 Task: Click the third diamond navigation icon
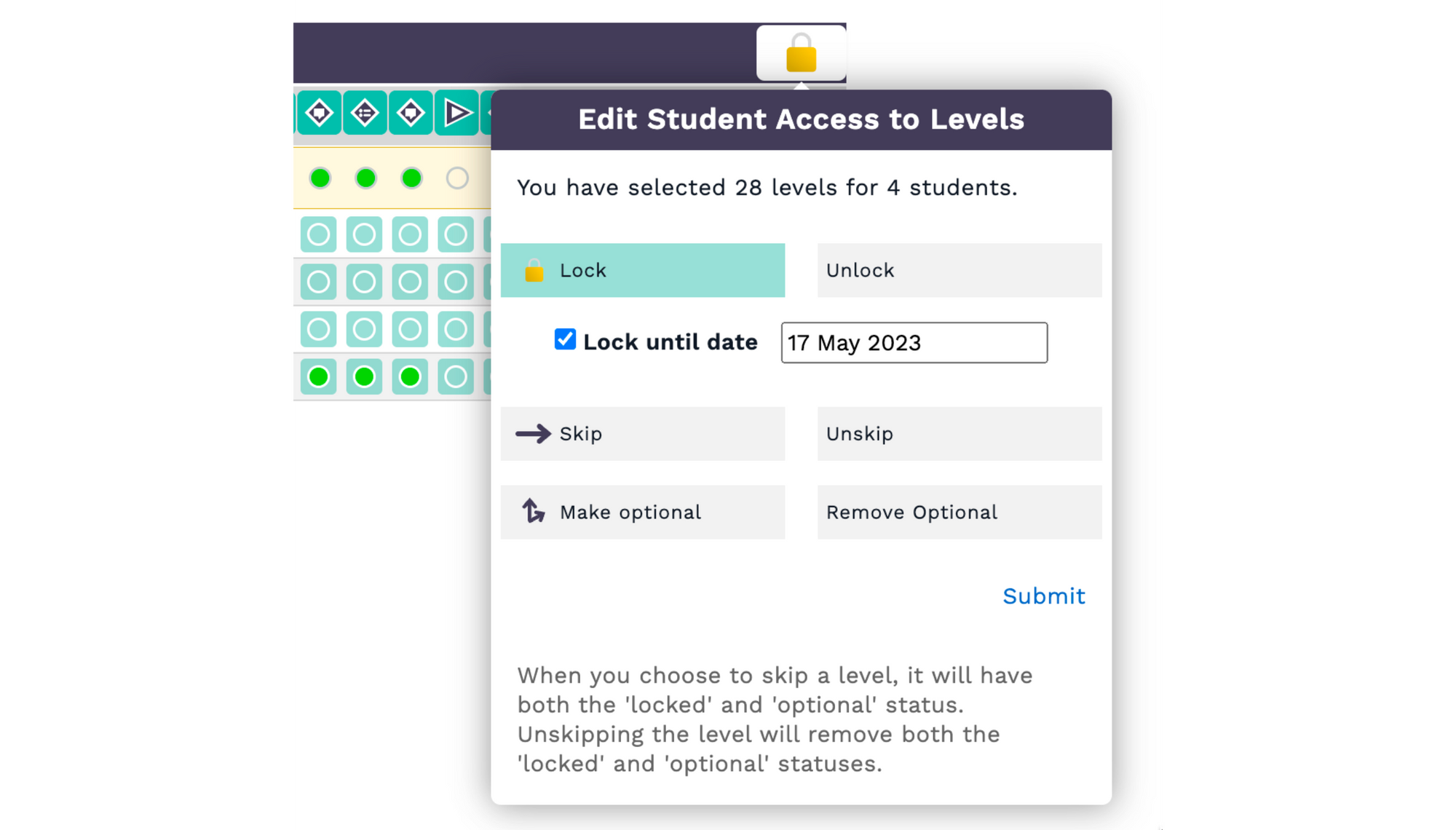click(x=413, y=113)
